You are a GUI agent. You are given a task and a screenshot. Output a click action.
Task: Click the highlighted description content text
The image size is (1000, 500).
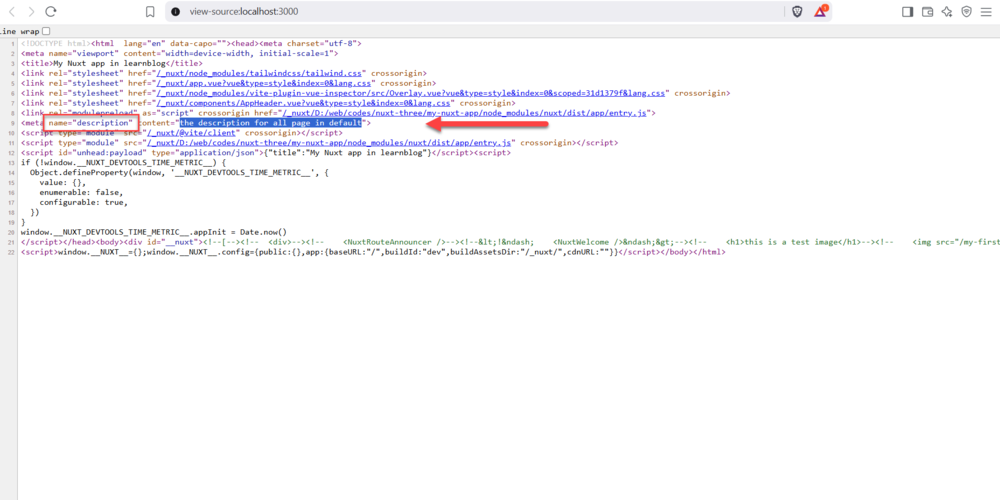(x=270, y=122)
